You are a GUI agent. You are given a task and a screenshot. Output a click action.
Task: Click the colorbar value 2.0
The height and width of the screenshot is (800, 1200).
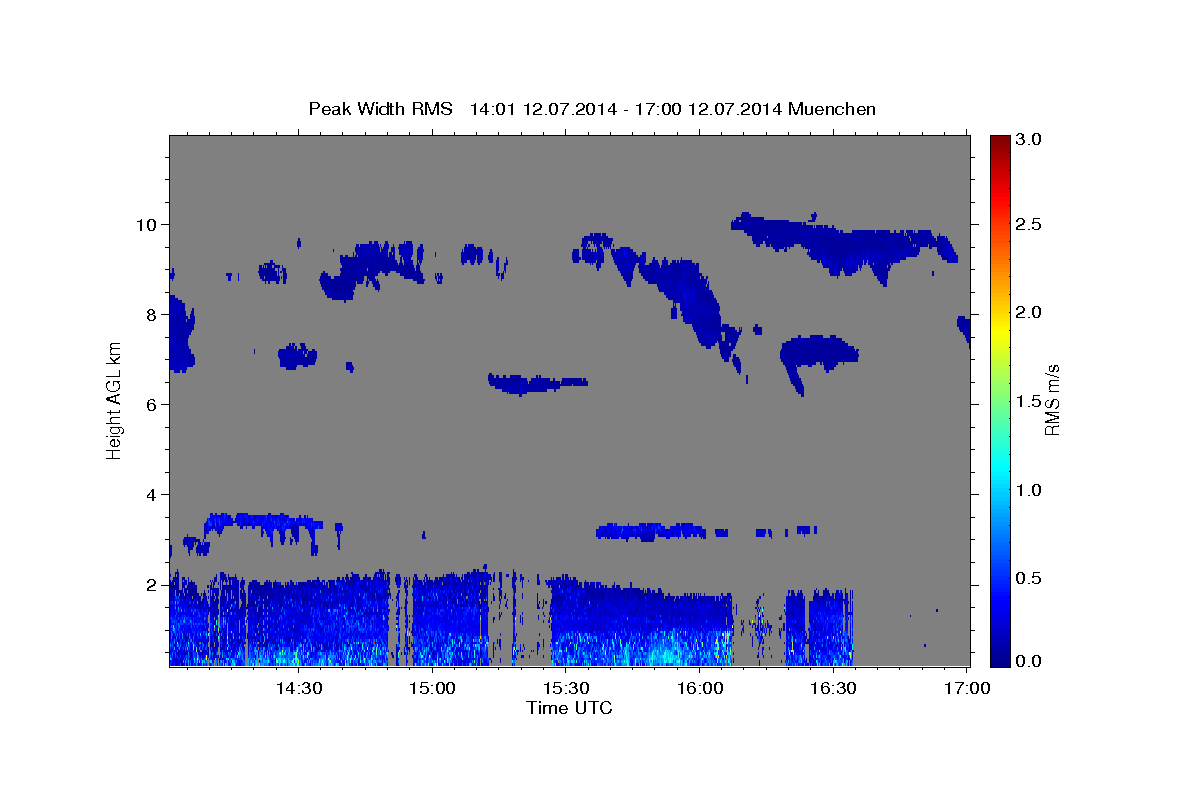1030,312
